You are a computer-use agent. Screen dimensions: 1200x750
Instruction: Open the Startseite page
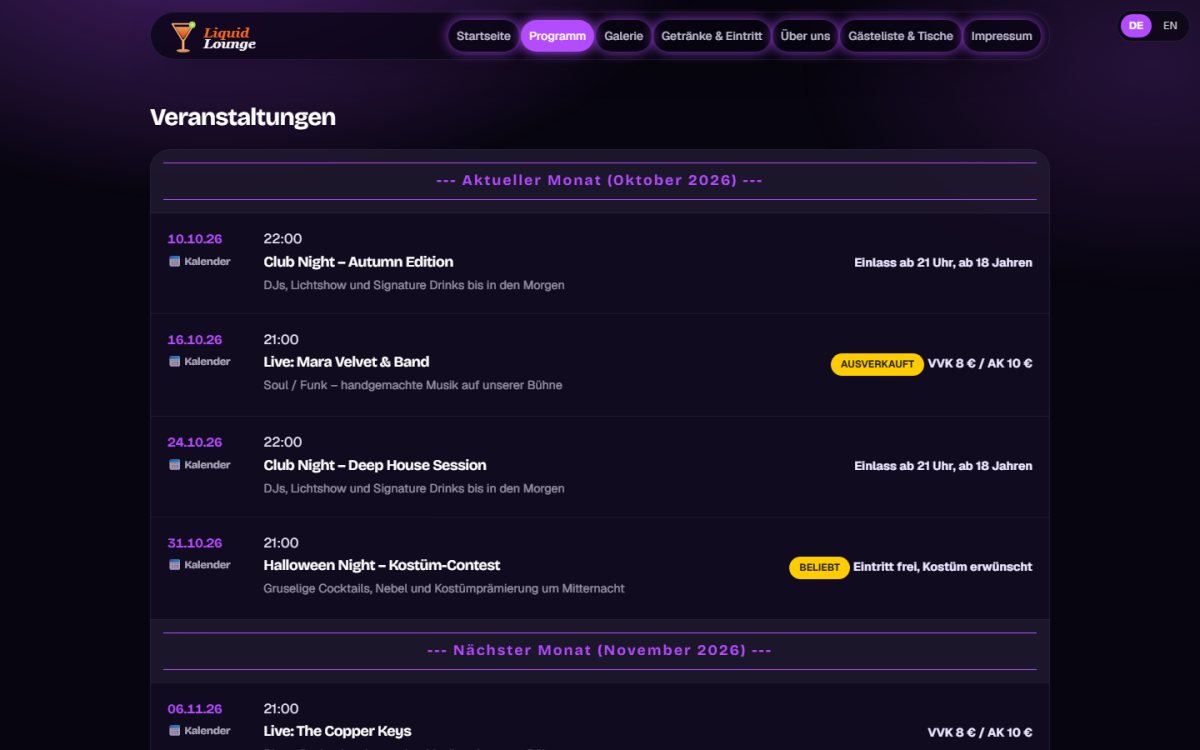[x=483, y=36]
